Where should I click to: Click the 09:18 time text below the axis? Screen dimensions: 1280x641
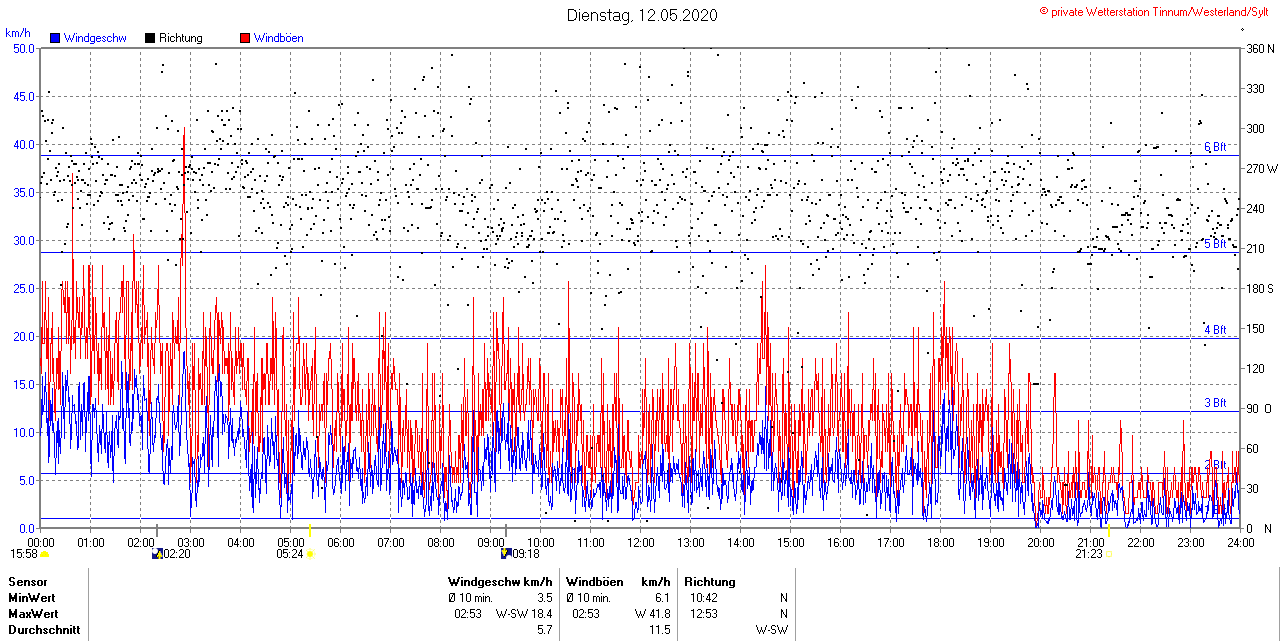point(526,553)
